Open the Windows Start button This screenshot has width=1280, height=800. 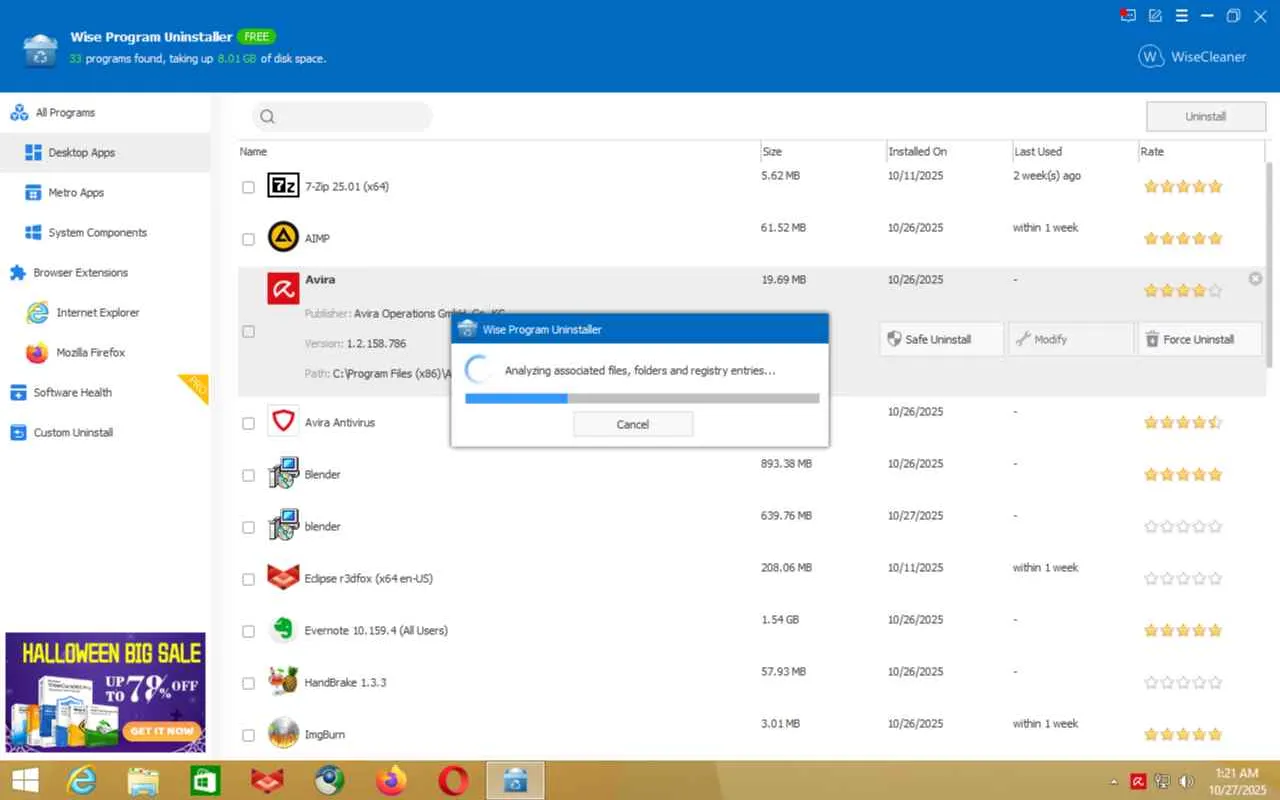click(x=25, y=780)
